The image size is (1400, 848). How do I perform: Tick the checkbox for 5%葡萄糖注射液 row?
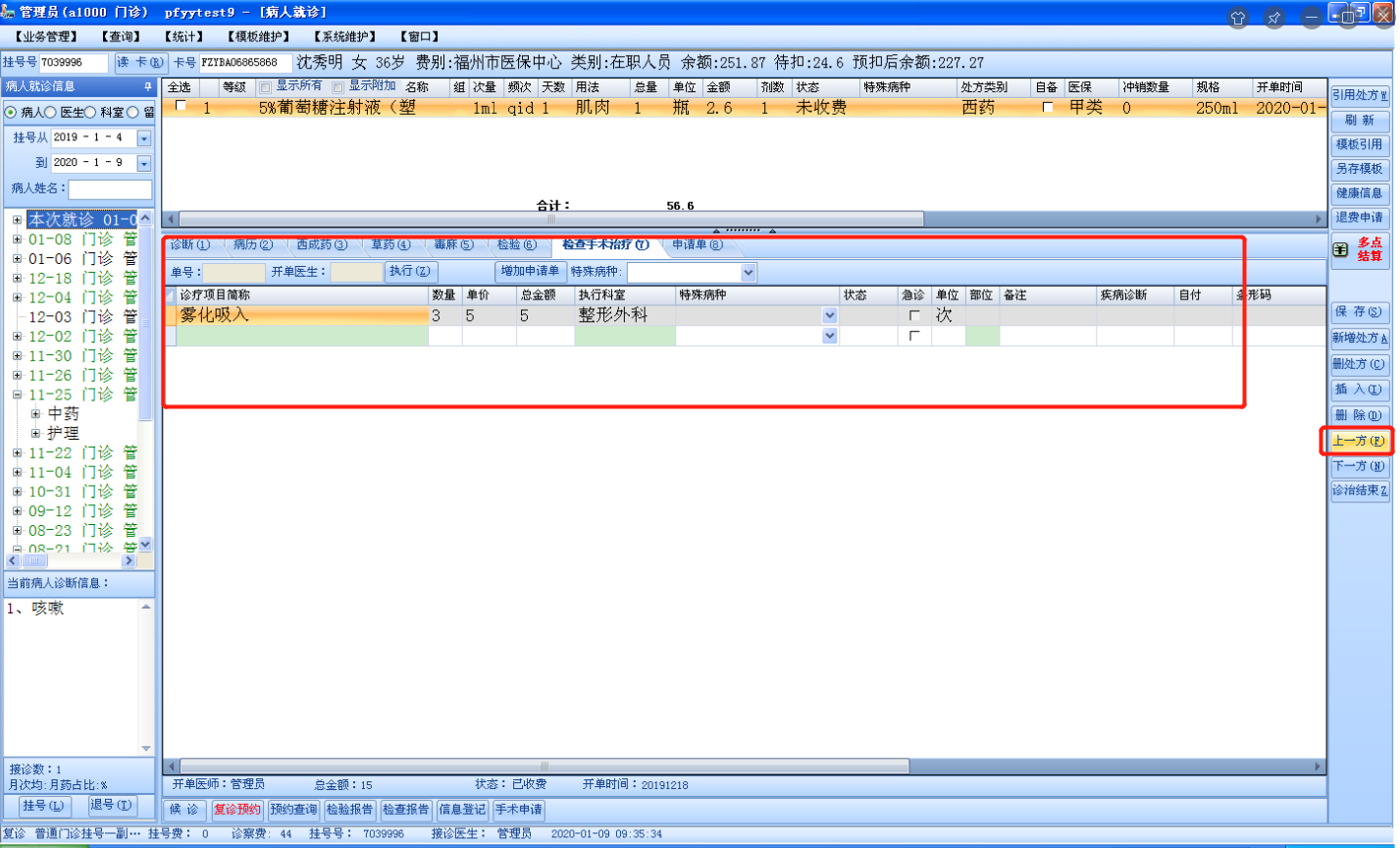coord(181,106)
